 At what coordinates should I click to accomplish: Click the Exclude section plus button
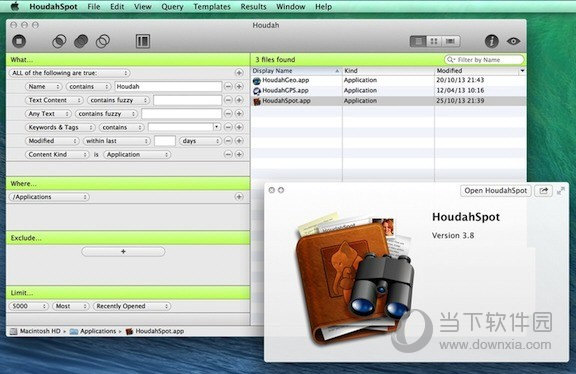[x=123, y=251]
